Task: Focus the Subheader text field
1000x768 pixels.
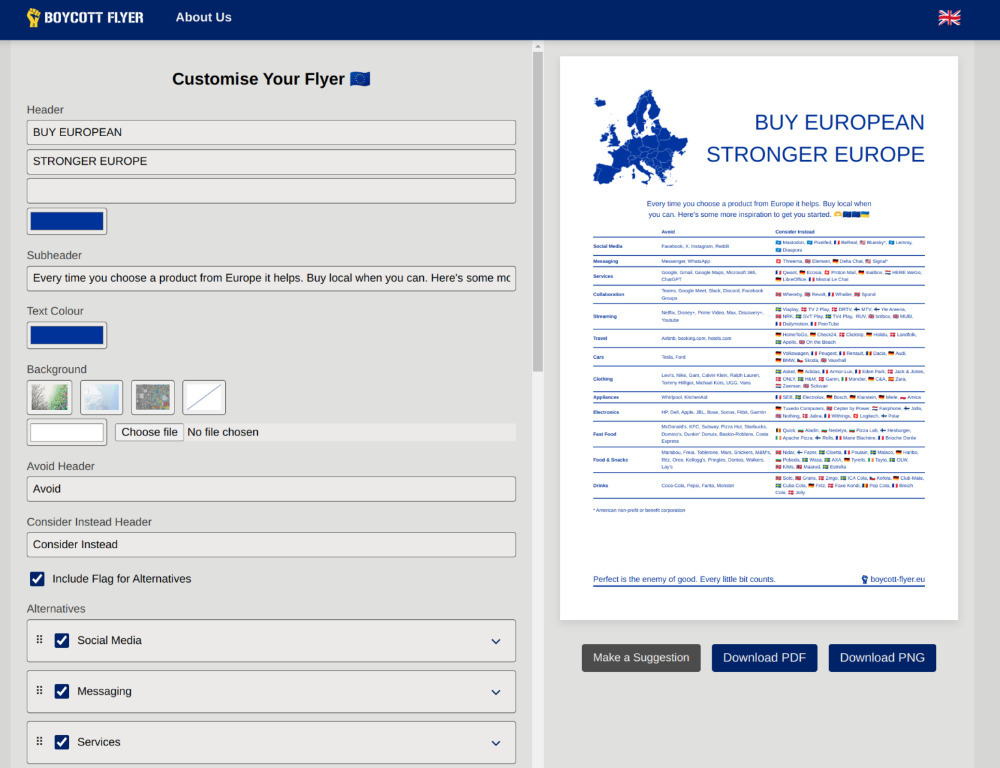Action: click(271, 278)
